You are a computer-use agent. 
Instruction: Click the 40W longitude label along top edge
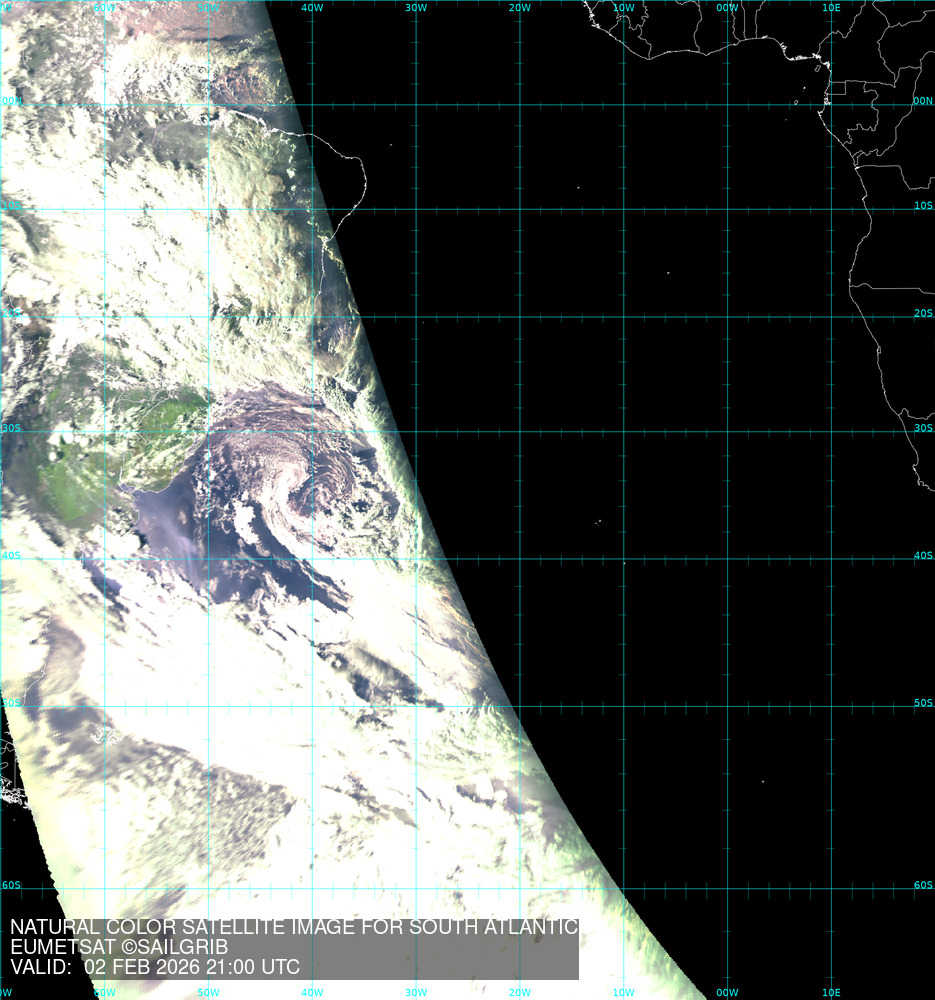pyautogui.click(x=312, y=7)
